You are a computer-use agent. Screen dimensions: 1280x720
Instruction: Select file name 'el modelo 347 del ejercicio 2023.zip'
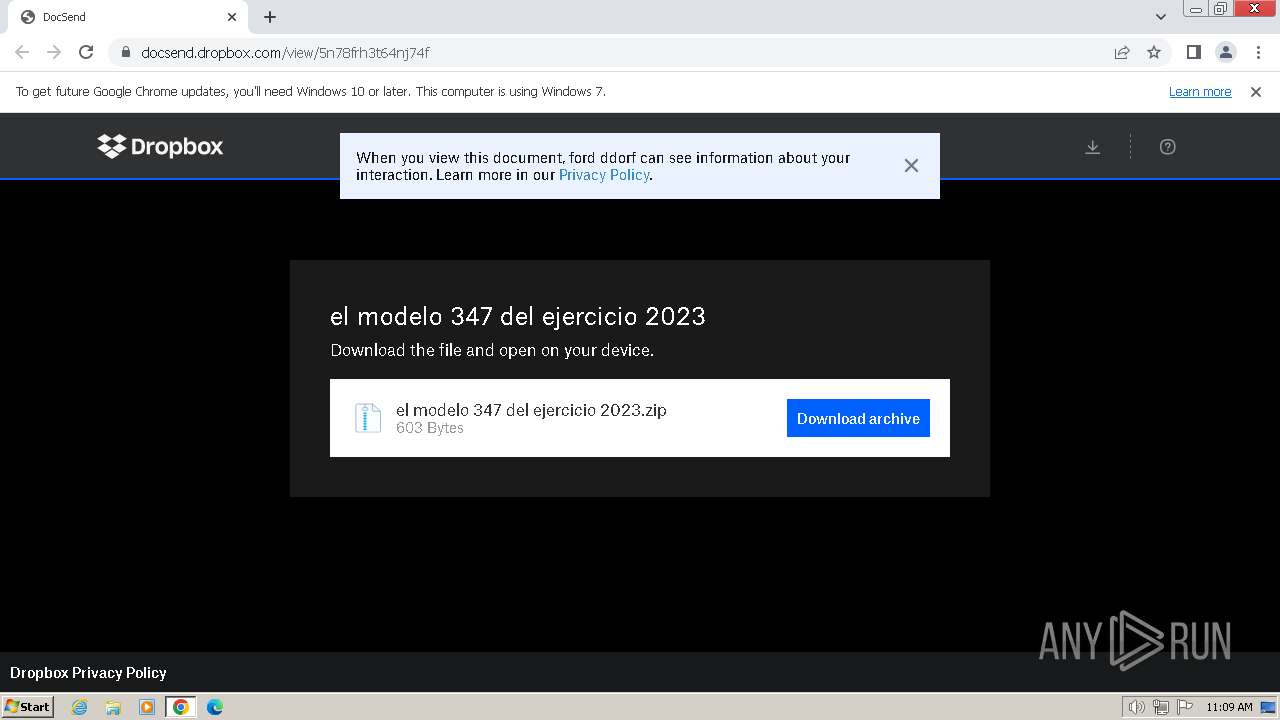[531, 410]
